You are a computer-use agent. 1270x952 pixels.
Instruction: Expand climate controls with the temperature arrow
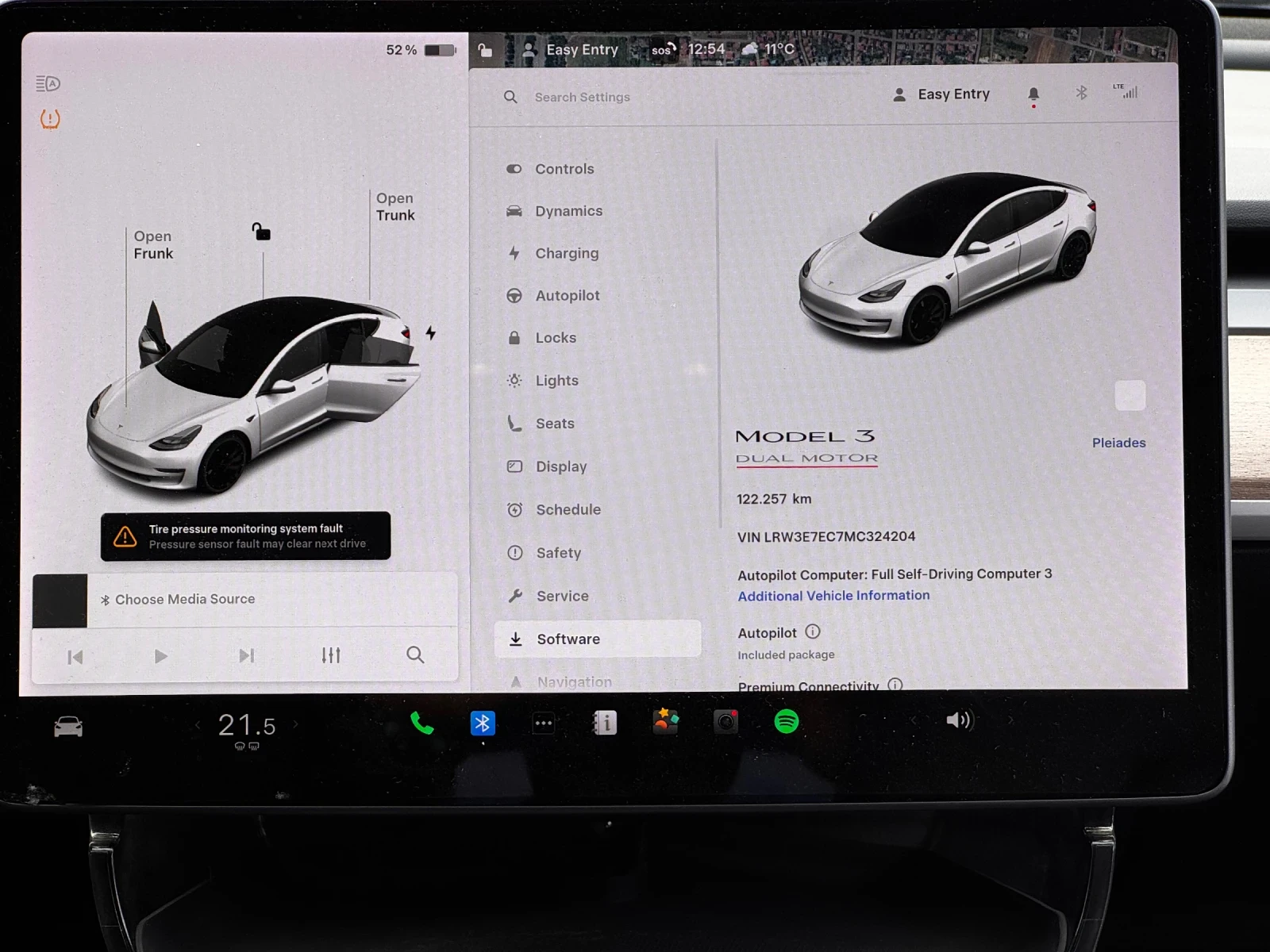[x=296, y=724]
